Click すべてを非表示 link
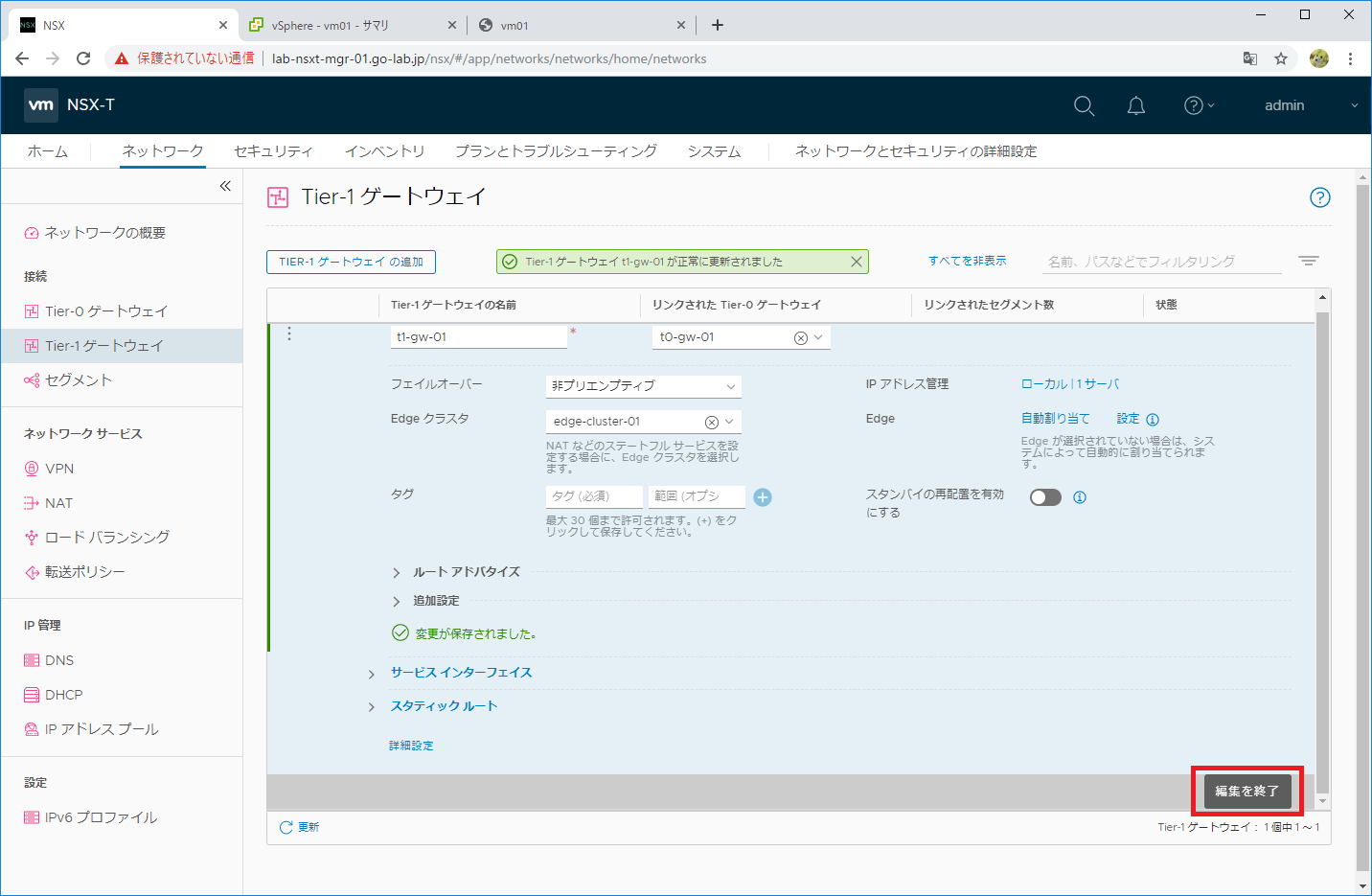The width and height of the screenshot is (1372, 896). pyautogui.click(x=967, y=261)
